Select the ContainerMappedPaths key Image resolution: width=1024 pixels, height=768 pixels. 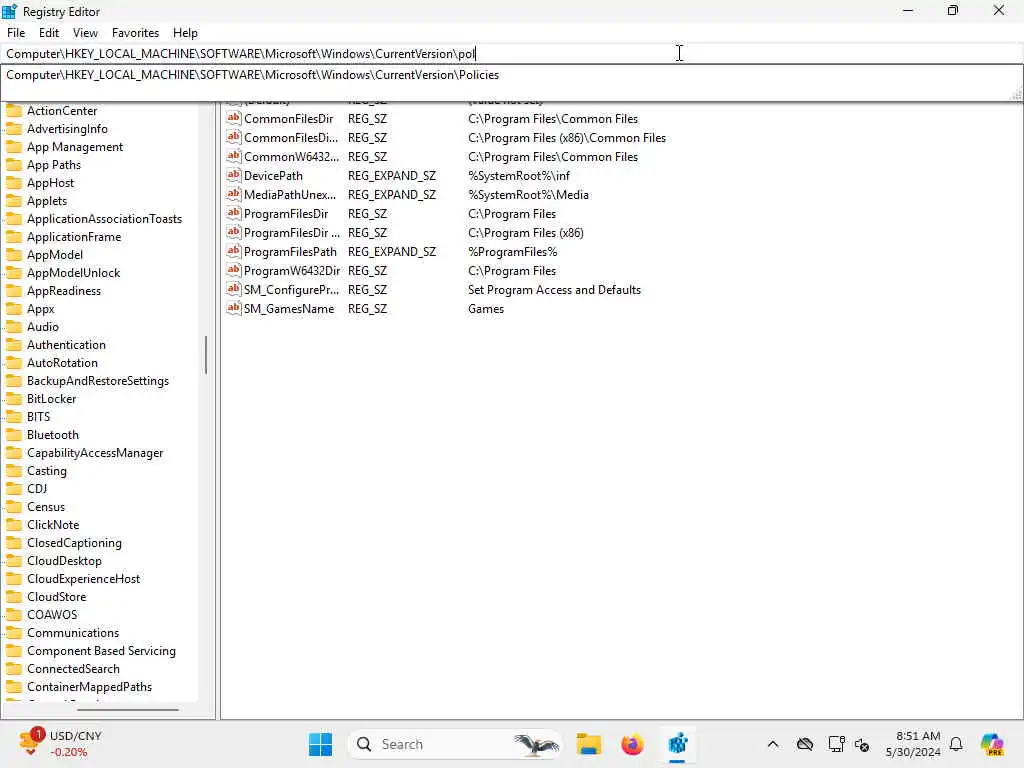(89, 687)
